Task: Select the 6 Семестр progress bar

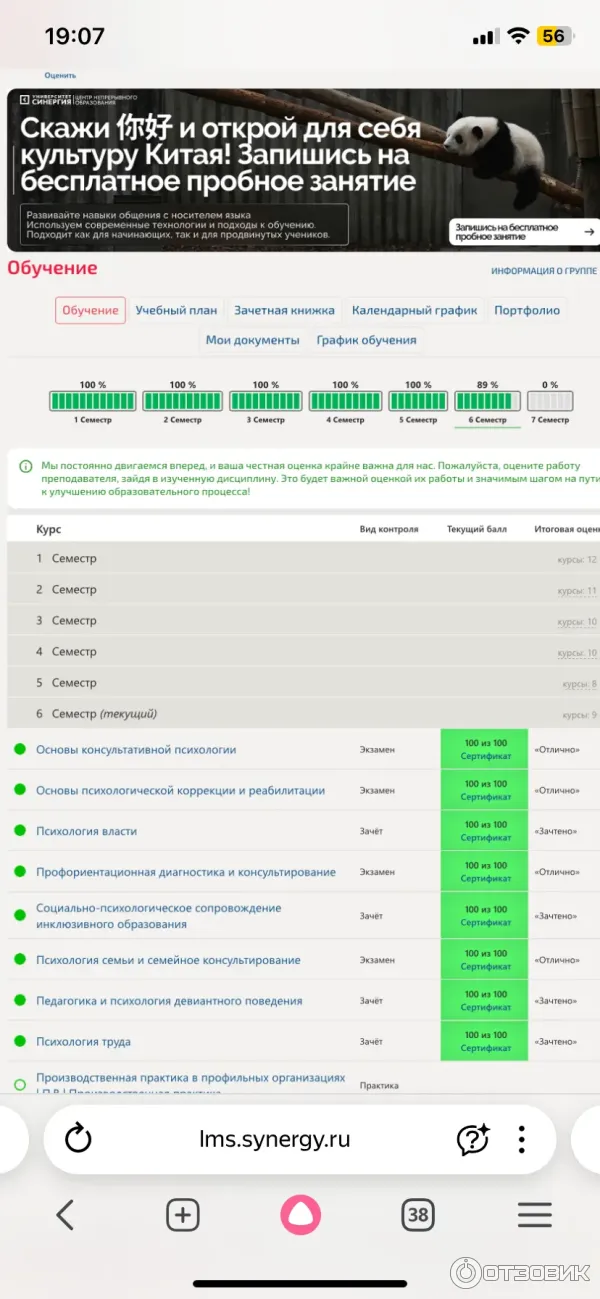Action: click(x=488, y=401)
